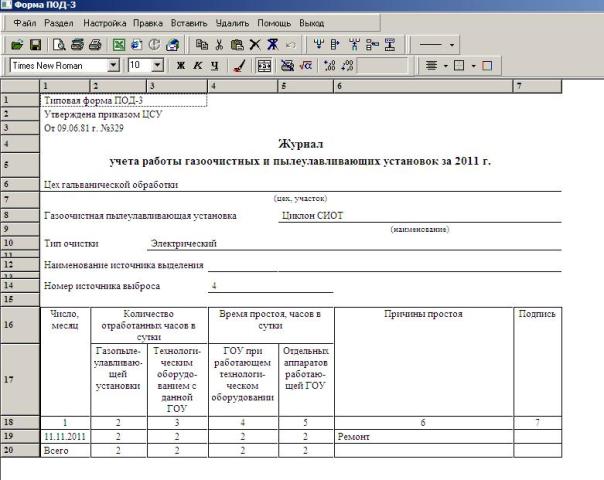
Task: Toggle italic formatting (К button)
Action: tap(198, 66)
